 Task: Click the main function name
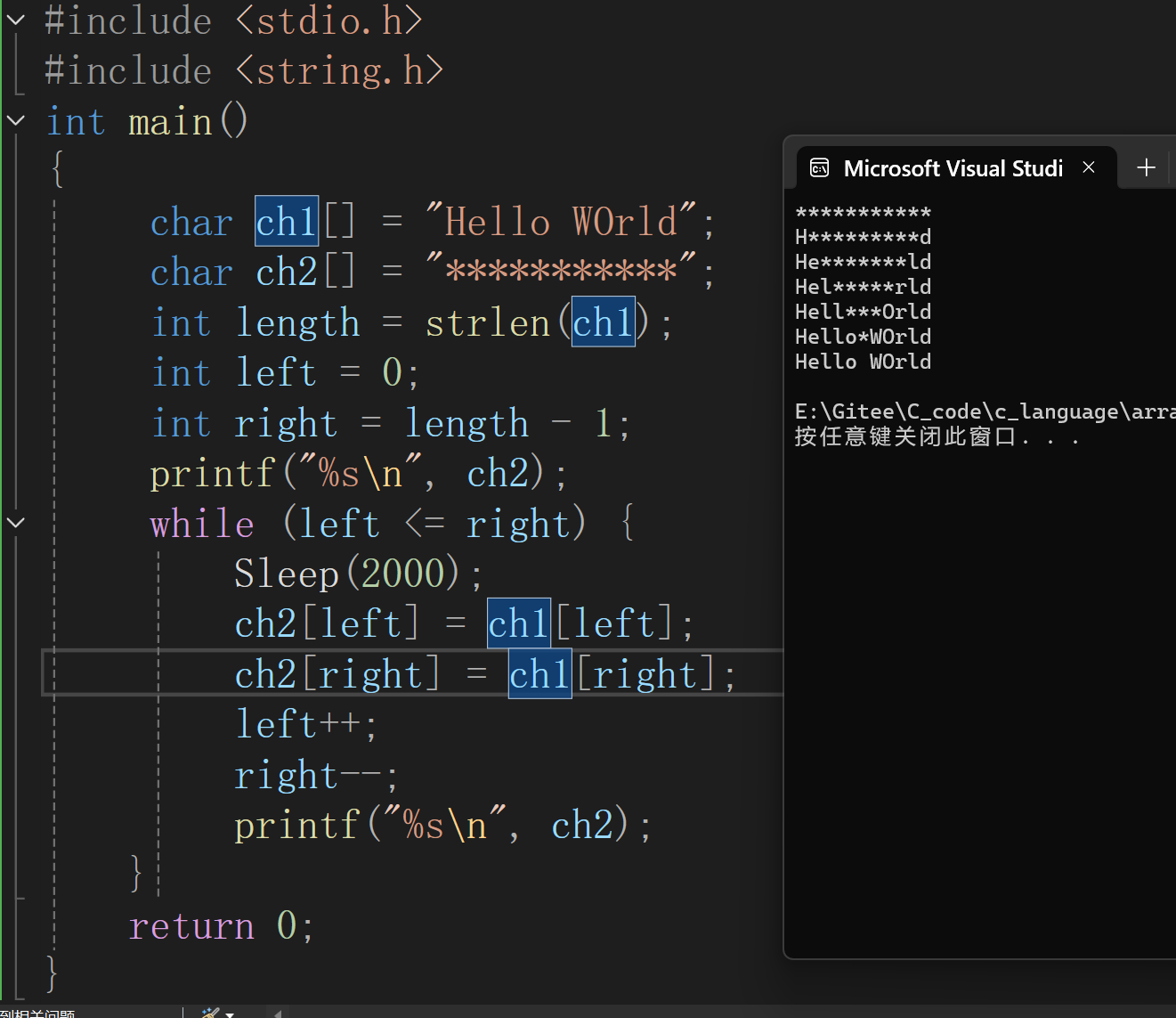coord(170,121)
